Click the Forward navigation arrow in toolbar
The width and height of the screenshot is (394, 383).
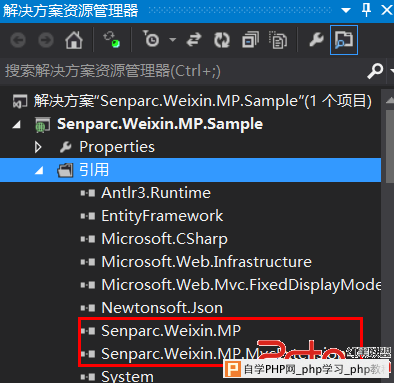46,40
